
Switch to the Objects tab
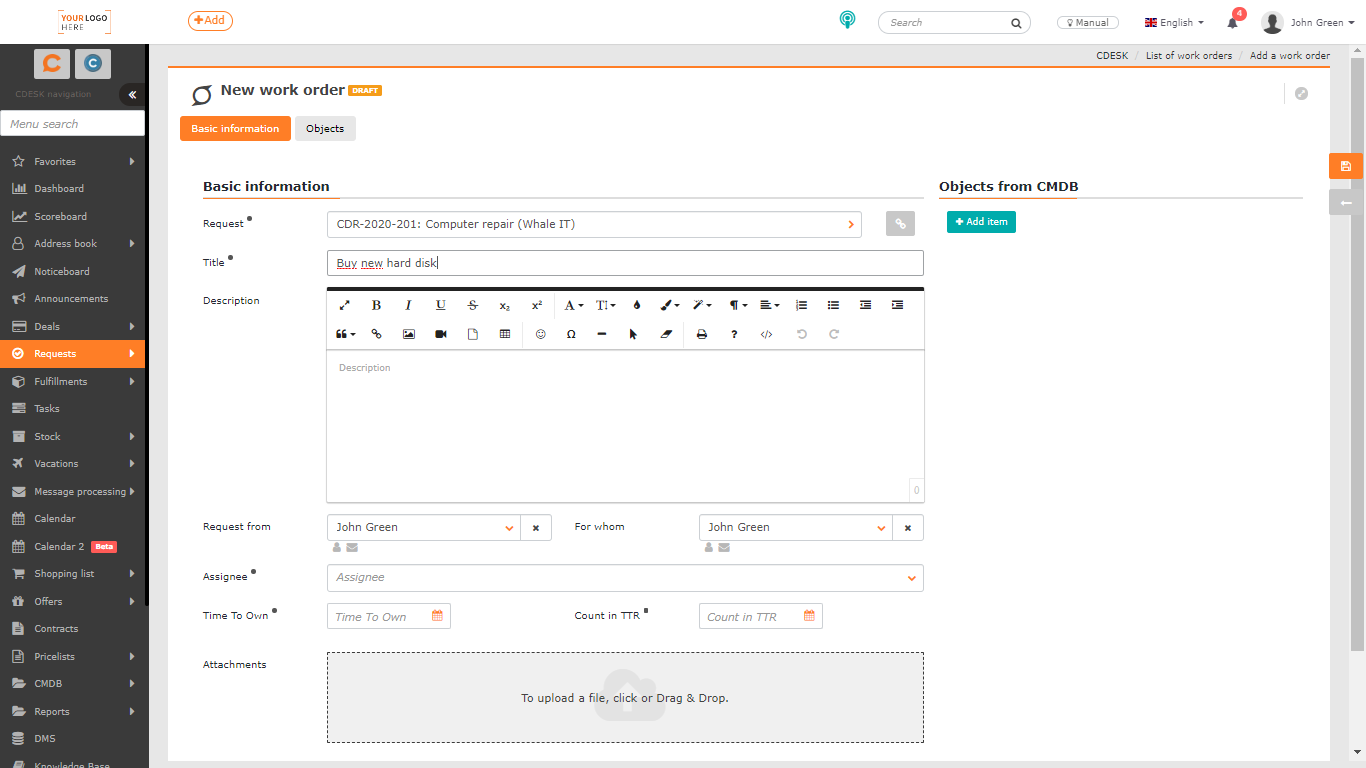coord(325,128)
